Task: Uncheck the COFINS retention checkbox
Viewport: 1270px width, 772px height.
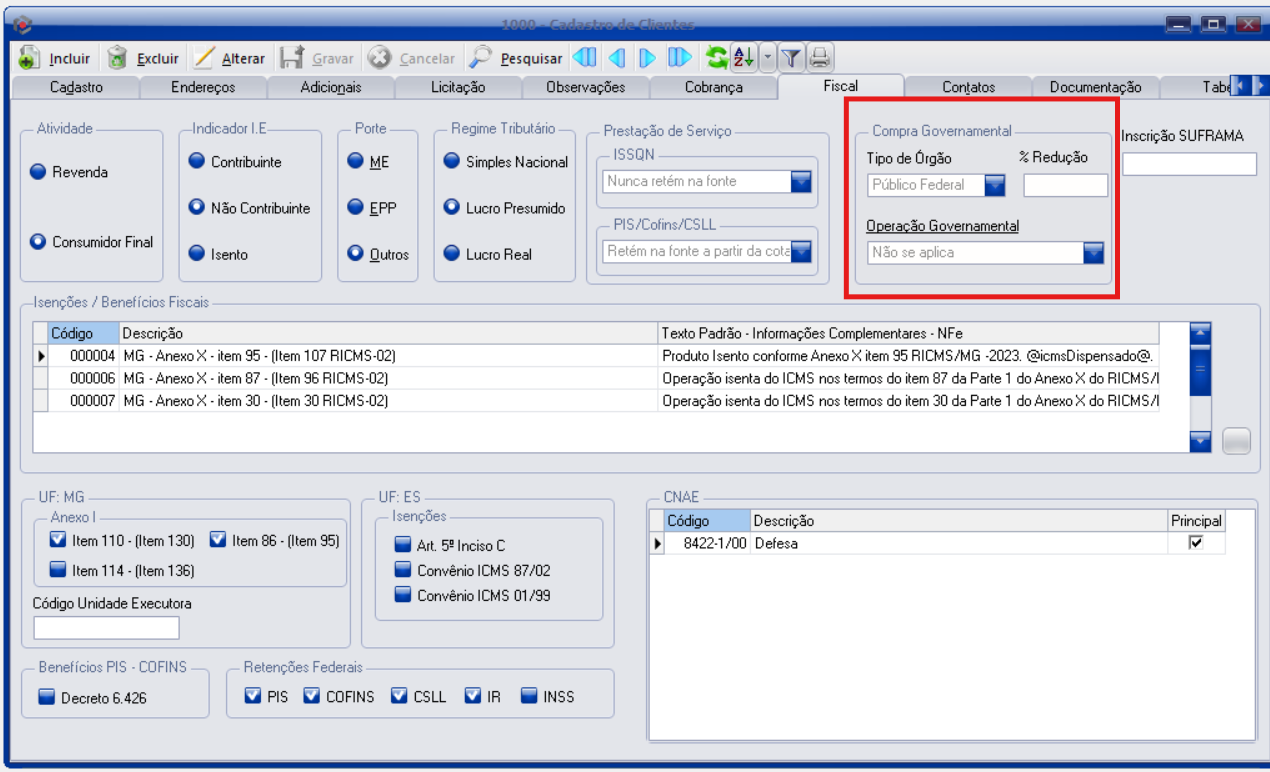Action: click(312, 696)
